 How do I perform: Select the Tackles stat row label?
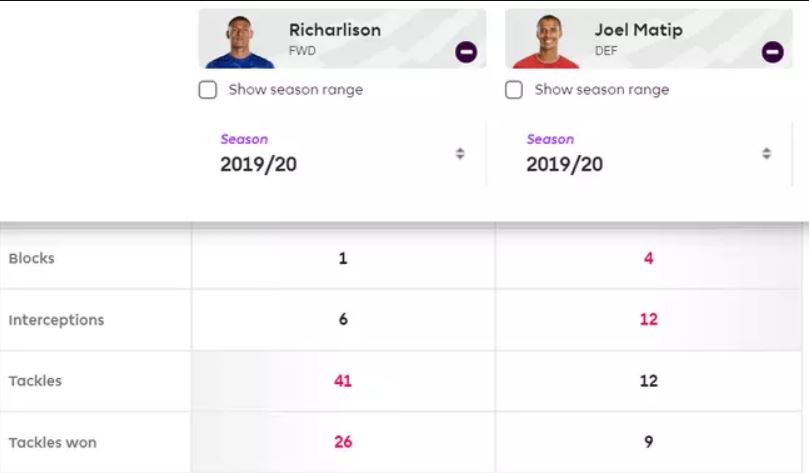[x=35, y=381]
